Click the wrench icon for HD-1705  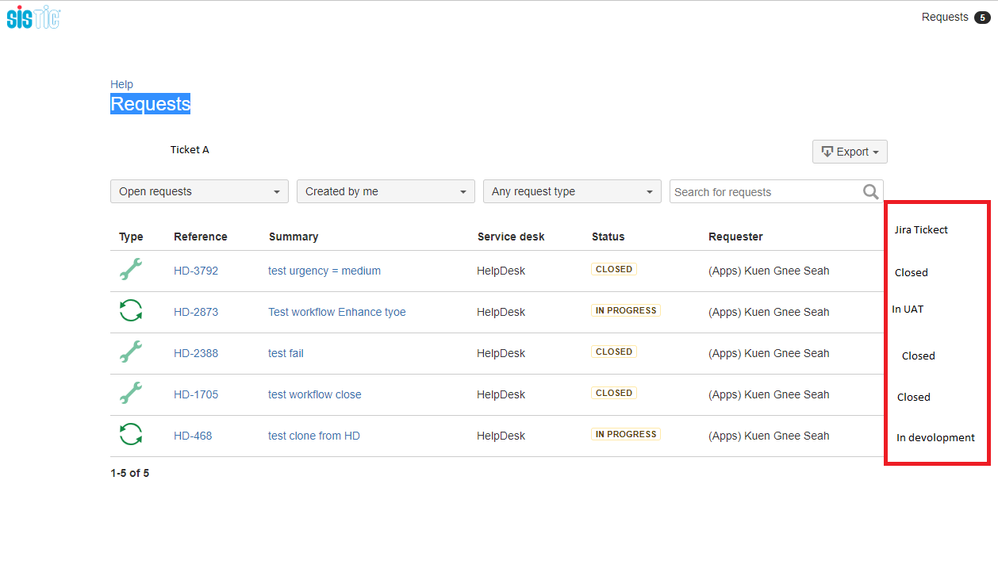coord(130,393)
